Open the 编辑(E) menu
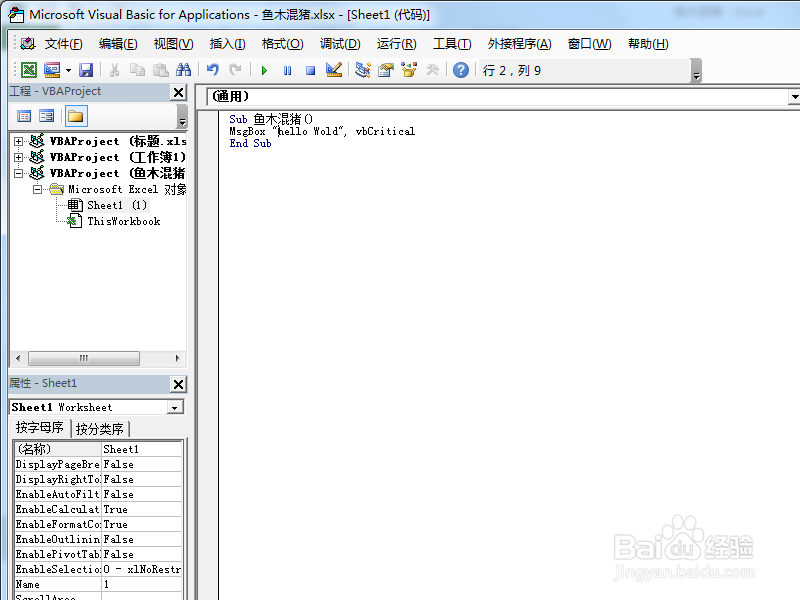 [118, 44]
